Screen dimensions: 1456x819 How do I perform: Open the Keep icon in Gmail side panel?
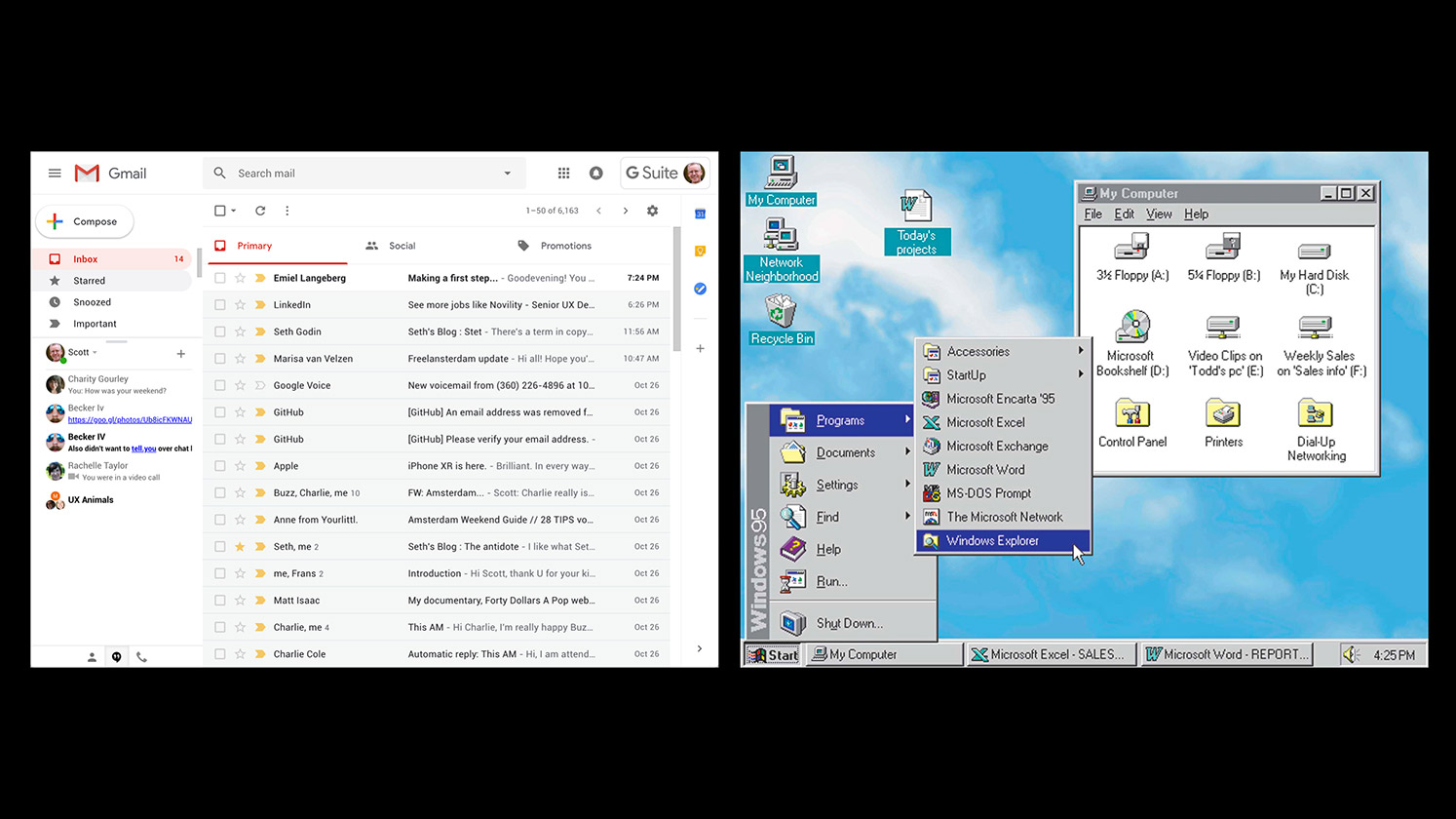pyautogui.click(x=700, y=252)
